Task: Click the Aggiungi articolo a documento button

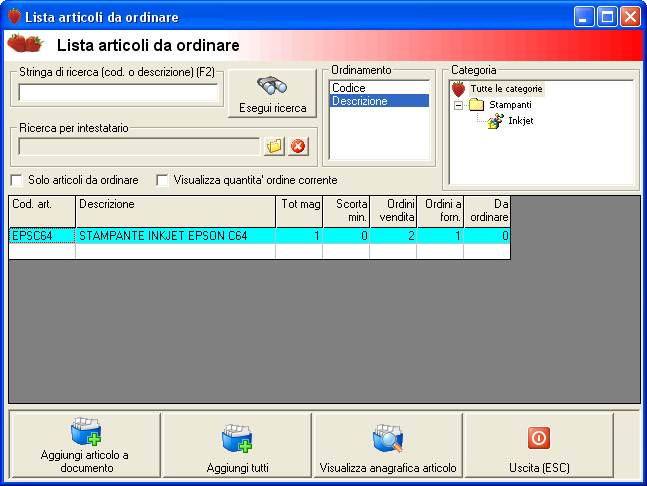Action: [x=85, y=445]
